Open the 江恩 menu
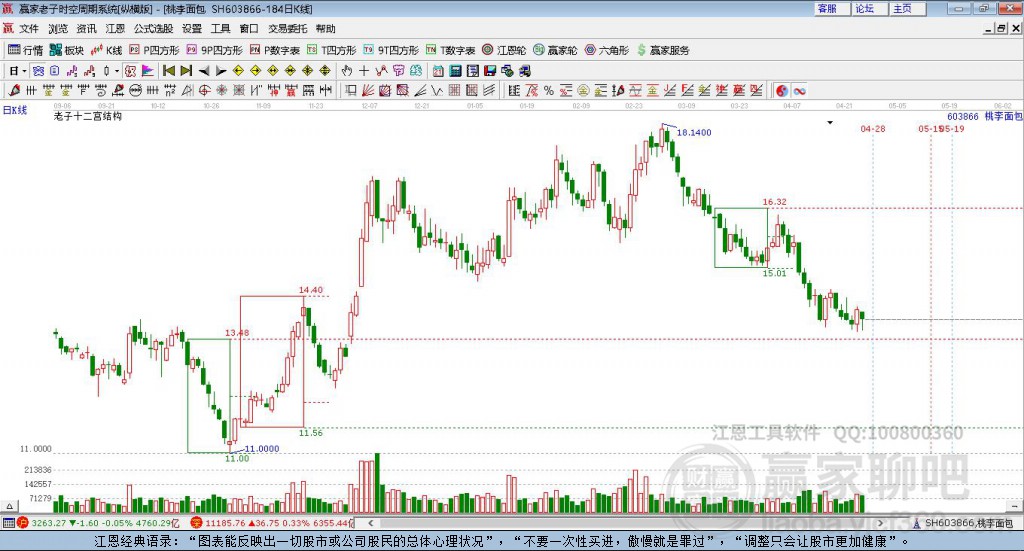Screen dimensions: 1024x551 (x=115, y=29)
